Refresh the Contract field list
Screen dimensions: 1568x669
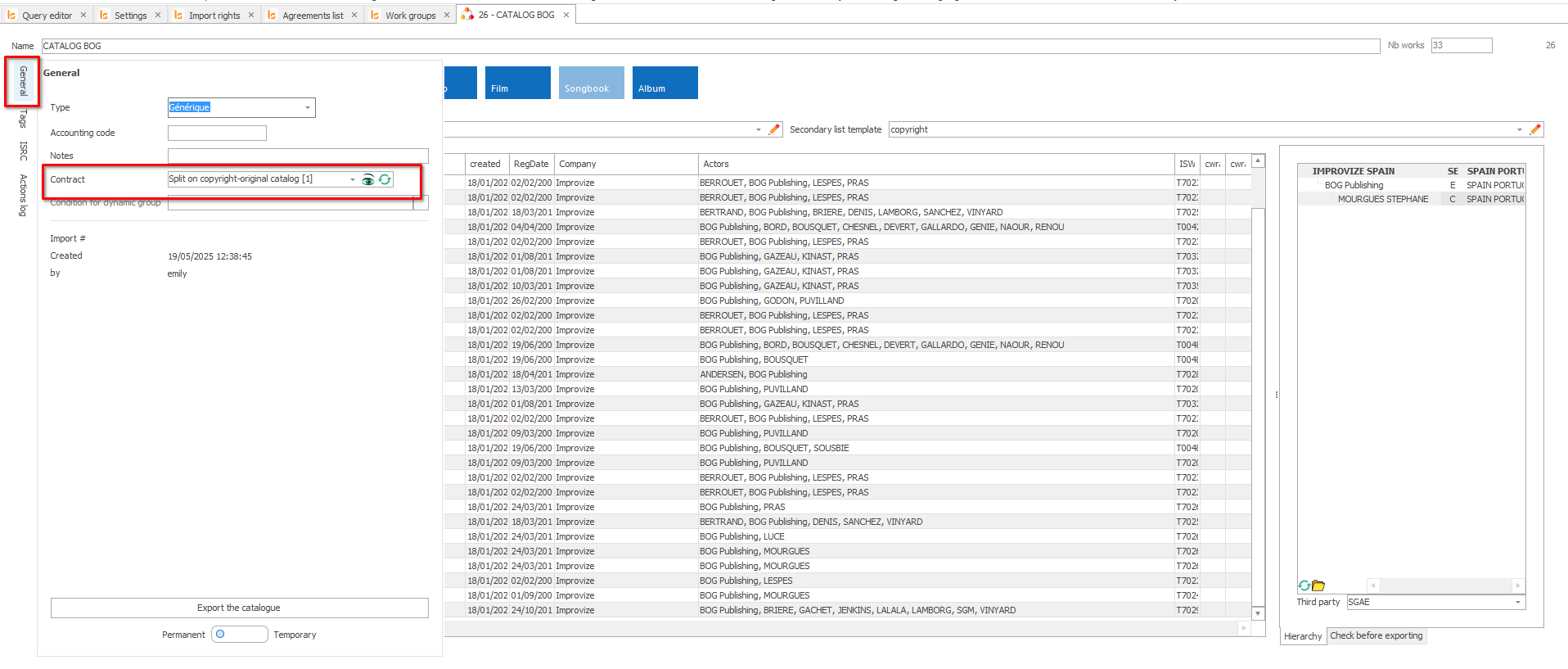coord(385,179)
